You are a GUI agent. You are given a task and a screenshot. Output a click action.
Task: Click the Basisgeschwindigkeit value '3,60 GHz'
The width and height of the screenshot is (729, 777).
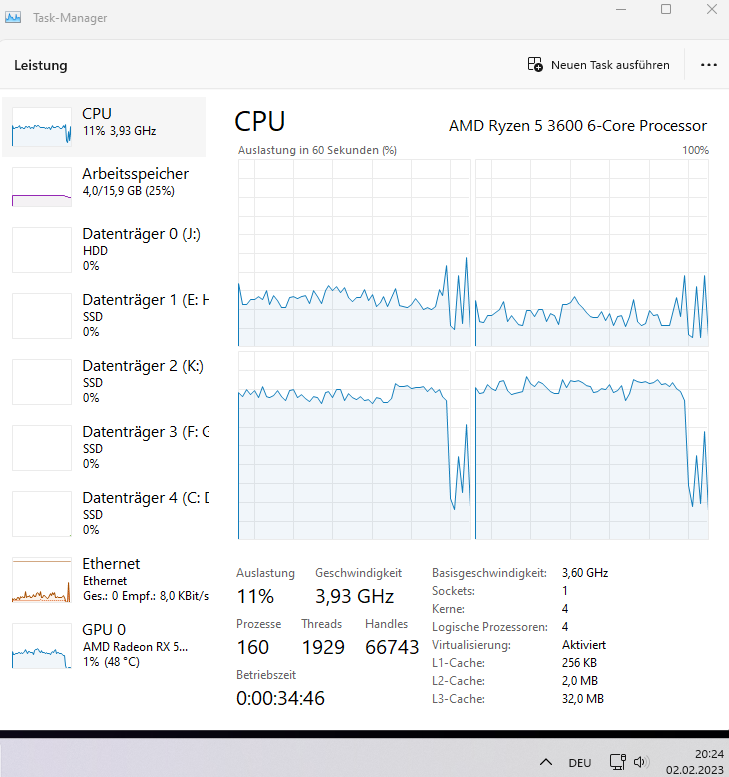pos(585,573)
